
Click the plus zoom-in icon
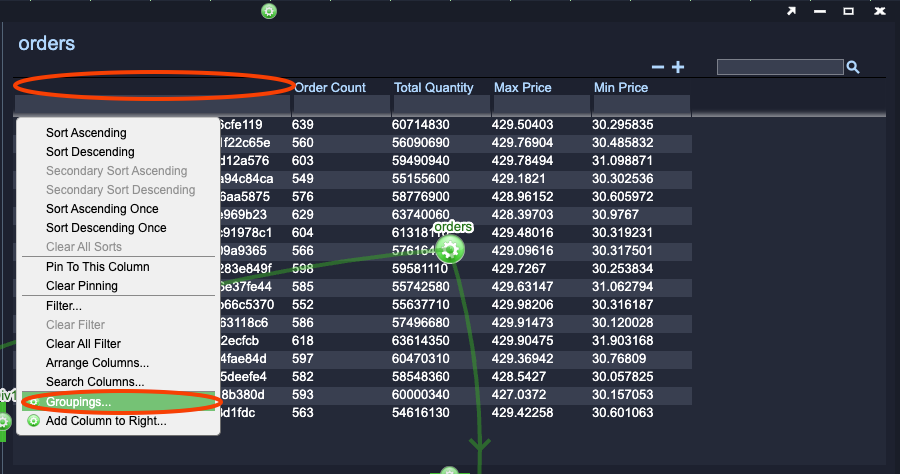tap(678, 67)
